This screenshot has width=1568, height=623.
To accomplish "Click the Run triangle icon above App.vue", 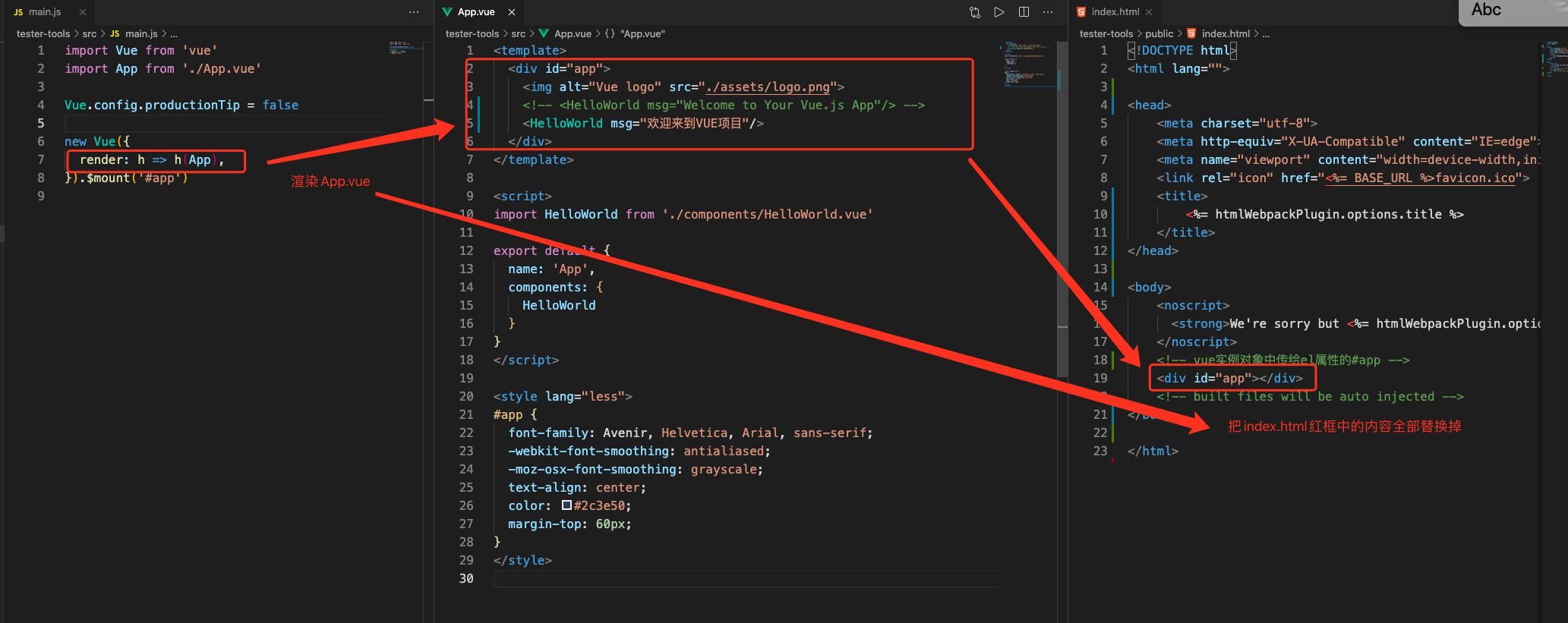I will [x=999, y=12].
